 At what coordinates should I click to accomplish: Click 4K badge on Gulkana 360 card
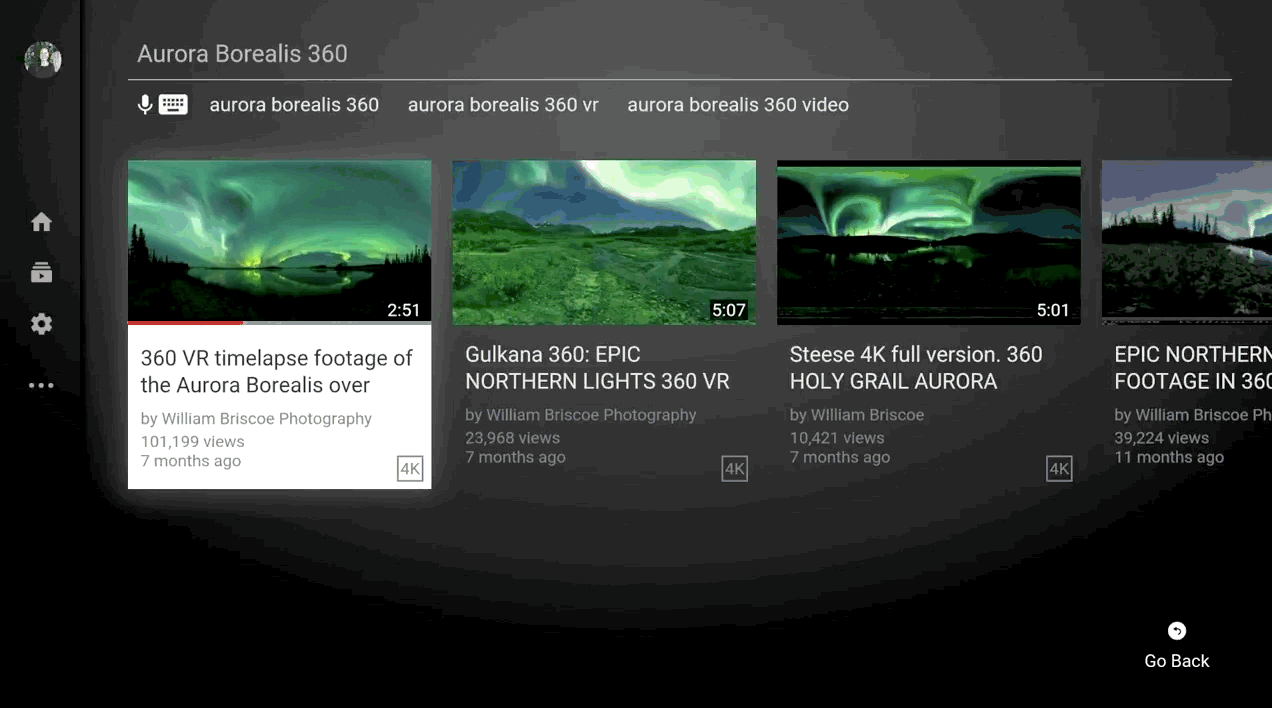(x=735, y=469)
